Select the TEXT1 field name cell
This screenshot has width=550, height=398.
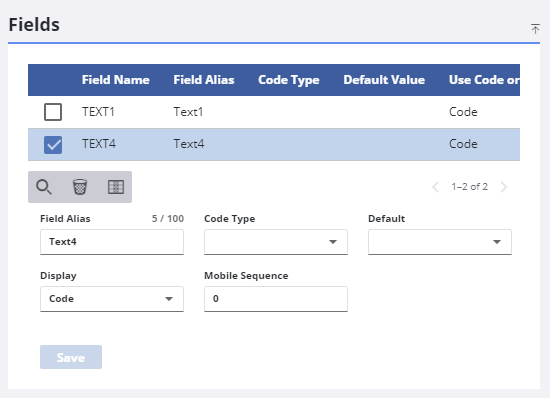click(x=98, y=112)
